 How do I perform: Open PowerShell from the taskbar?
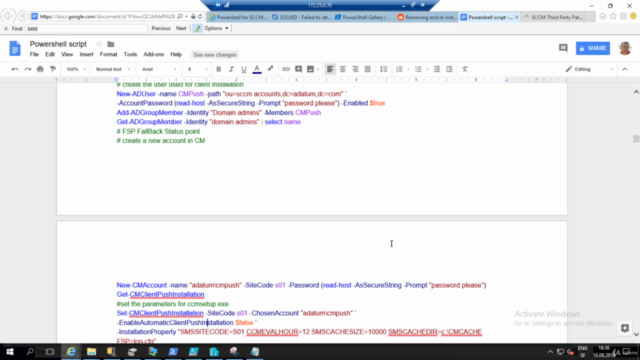coord(173,351)
